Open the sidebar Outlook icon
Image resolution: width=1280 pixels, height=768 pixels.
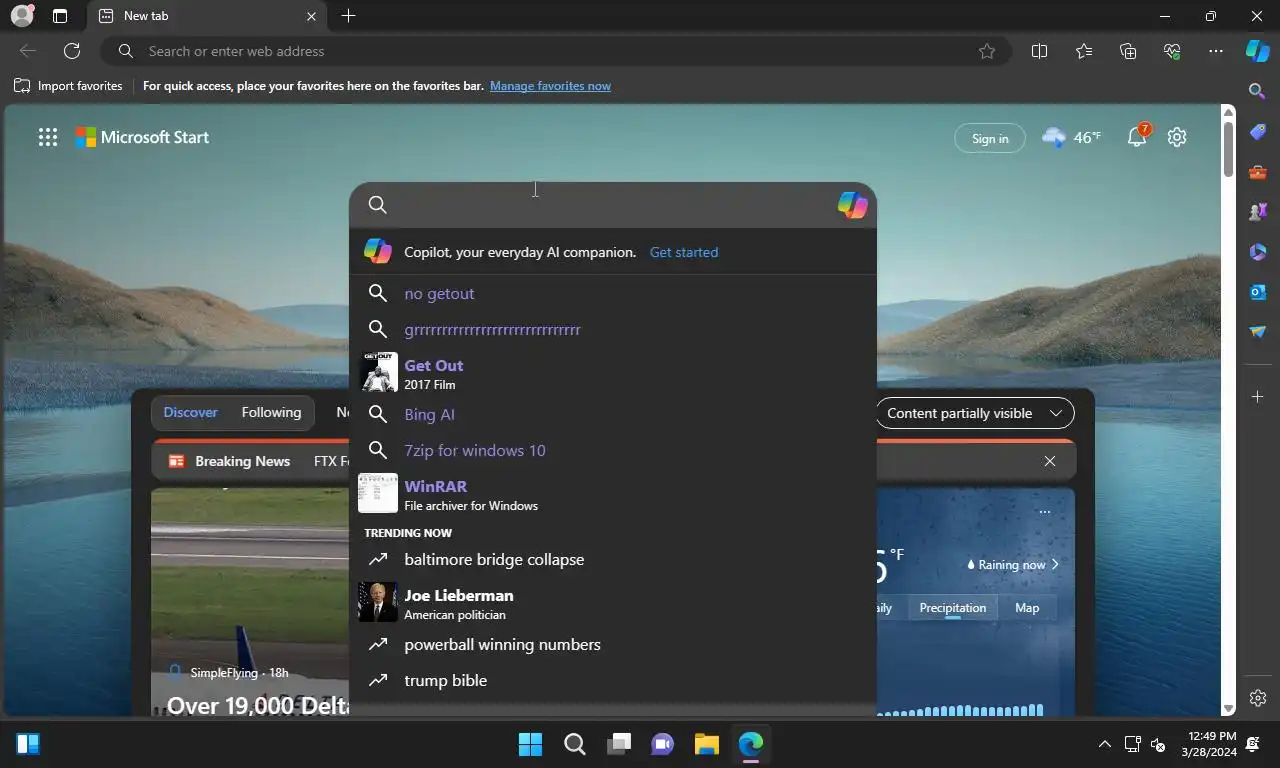point(1258,292)
